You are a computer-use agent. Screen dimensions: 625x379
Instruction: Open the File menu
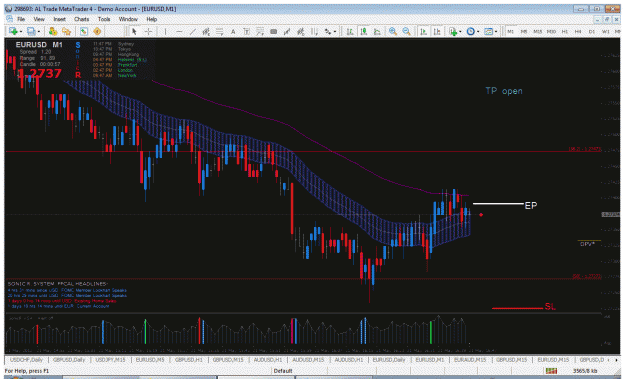point(21,19)
